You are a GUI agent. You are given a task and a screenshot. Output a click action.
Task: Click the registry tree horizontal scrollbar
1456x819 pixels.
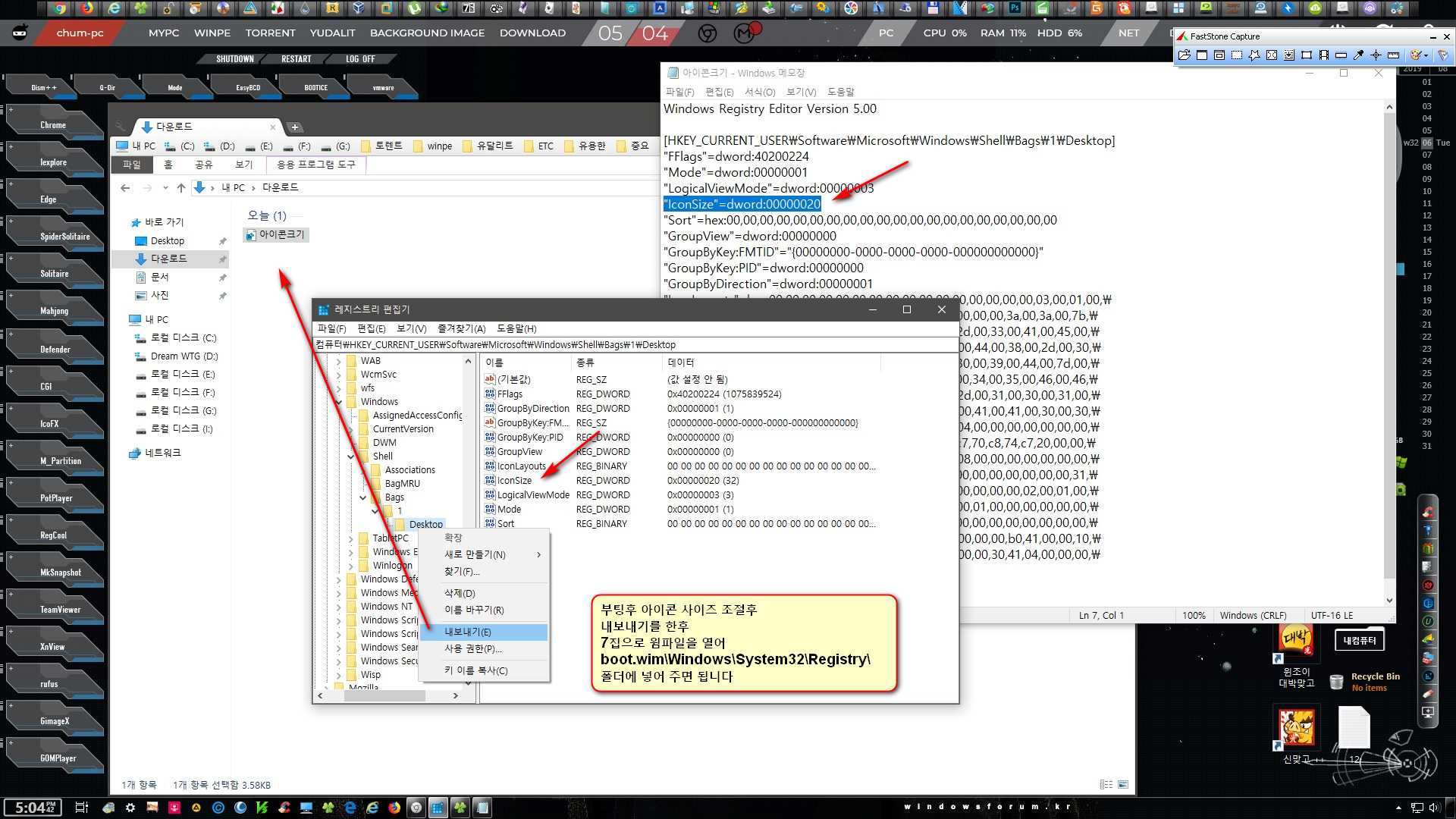387,695
